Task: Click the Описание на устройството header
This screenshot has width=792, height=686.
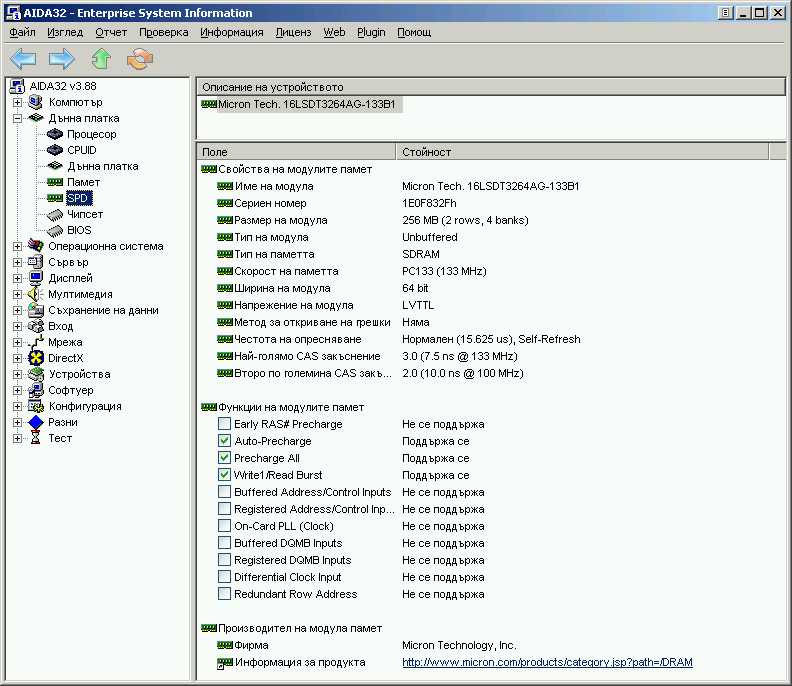Action: (x=490, y=87)
